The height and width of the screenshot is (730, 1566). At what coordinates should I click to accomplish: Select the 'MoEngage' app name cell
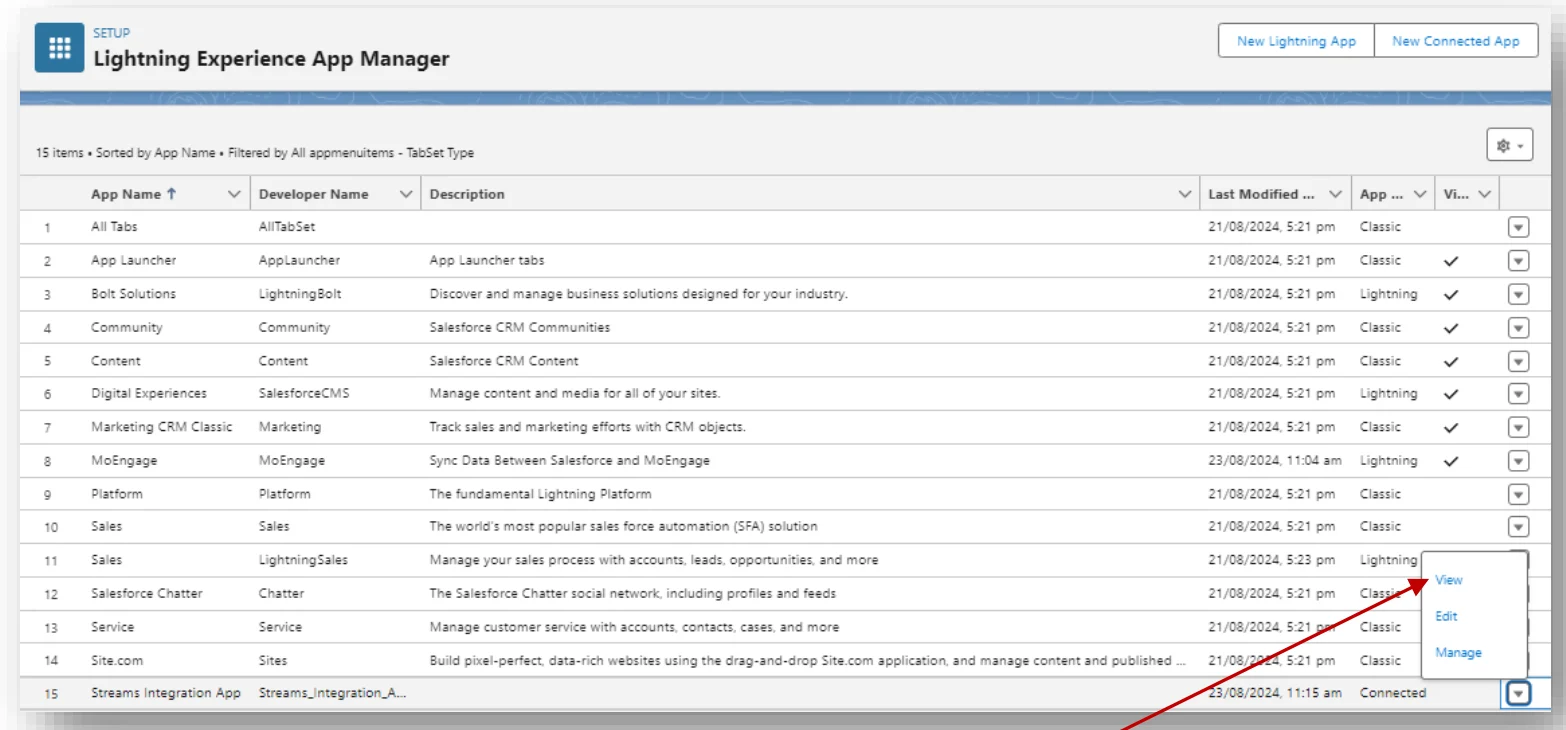tap(124, 460)
